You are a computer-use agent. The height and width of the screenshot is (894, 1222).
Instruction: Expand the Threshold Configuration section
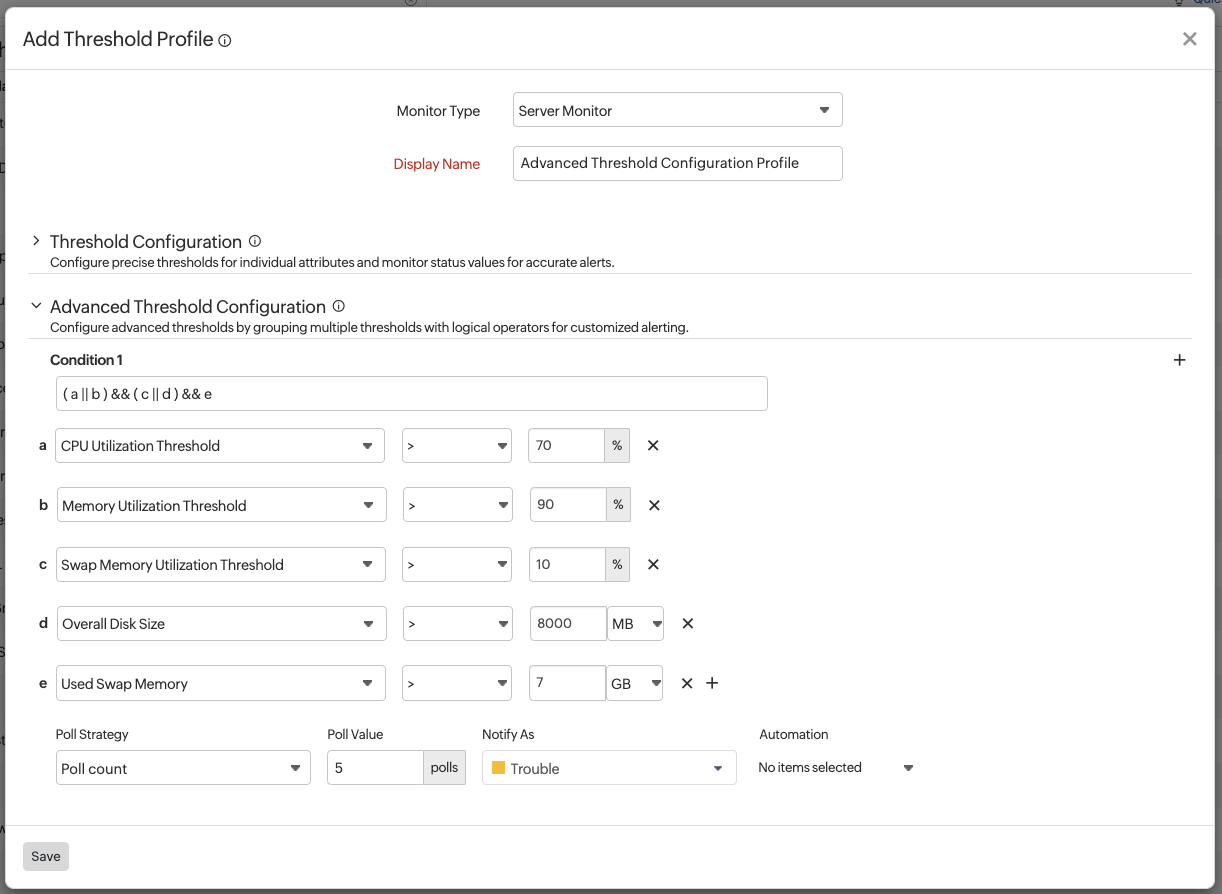(36, 241)
